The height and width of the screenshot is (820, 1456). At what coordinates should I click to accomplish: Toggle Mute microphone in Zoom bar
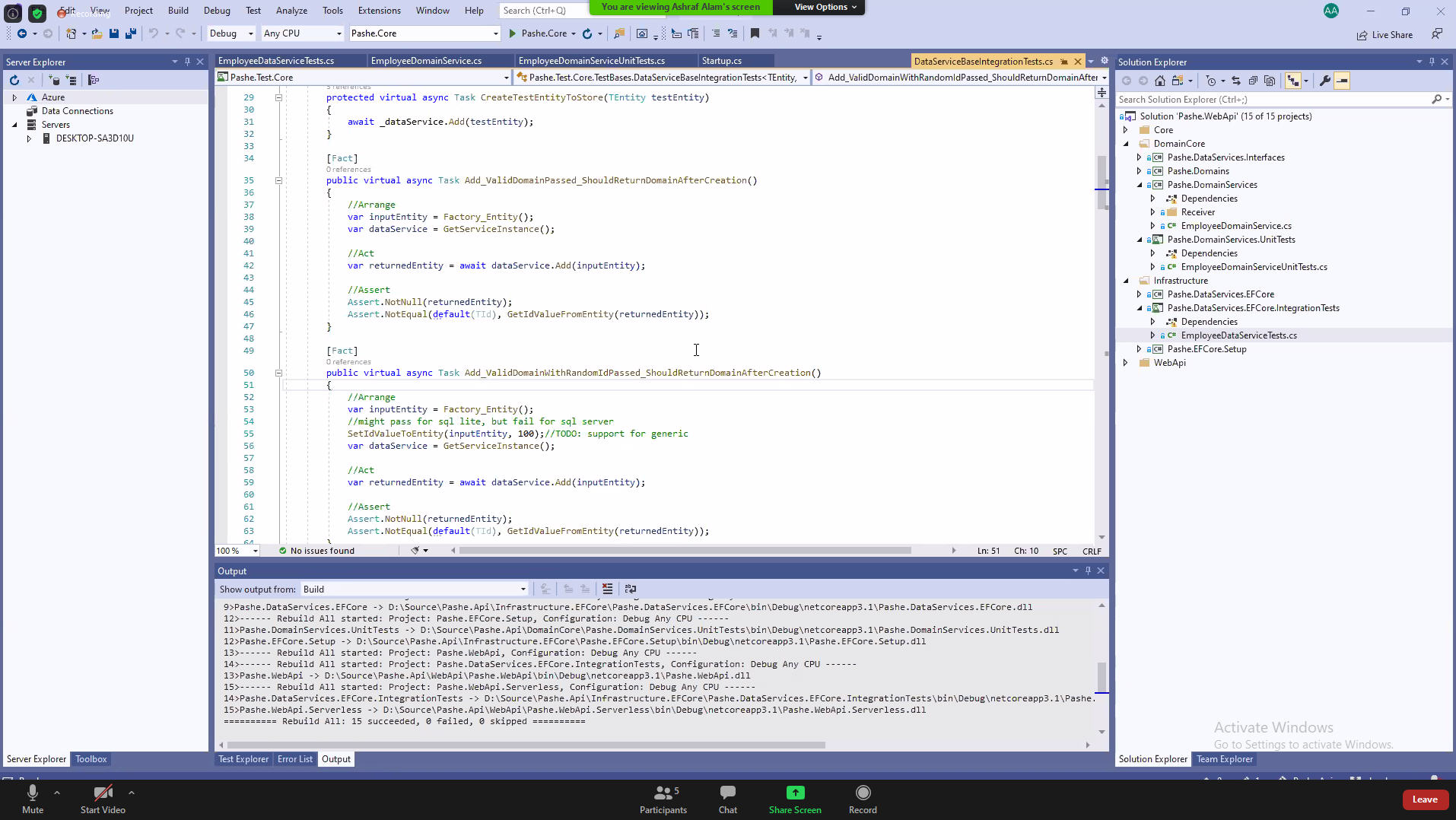tap(33, 799)
